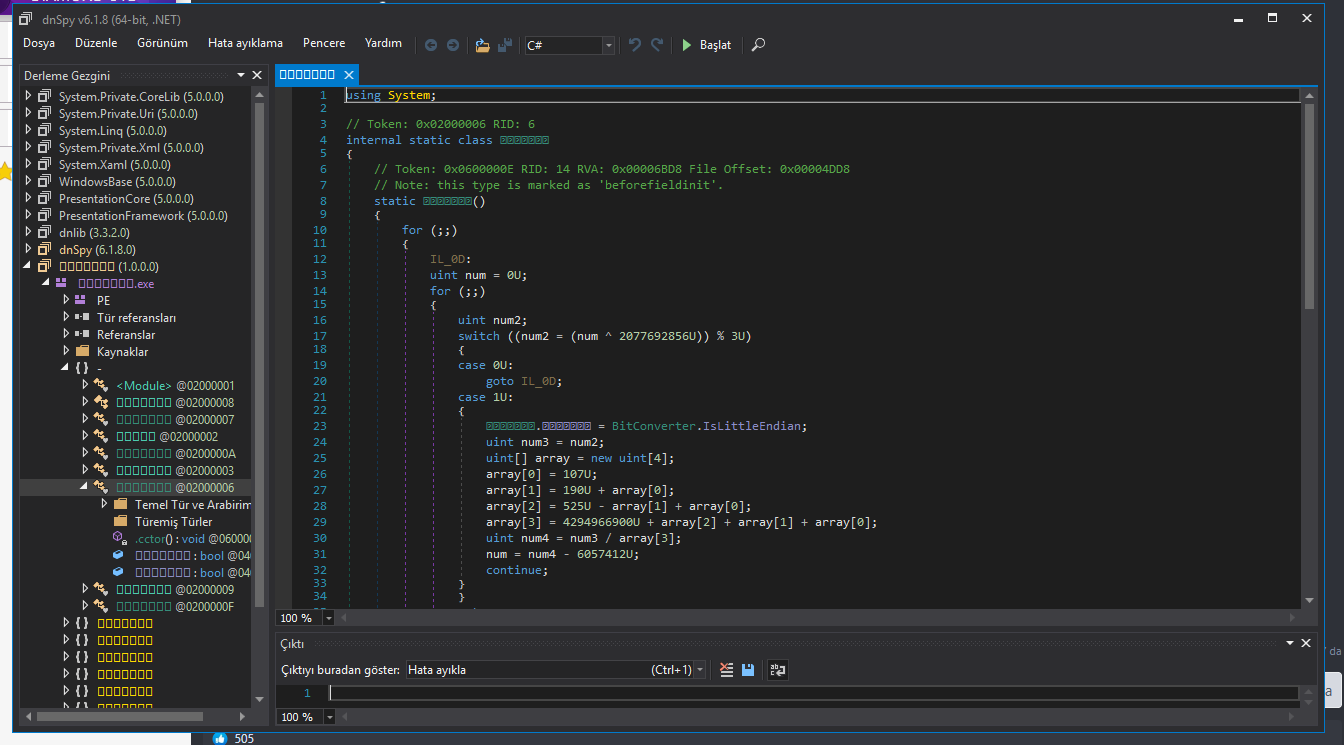Navigate forward with the forward arrow icon
1344x745 pixels.
[x=453, y=45]
